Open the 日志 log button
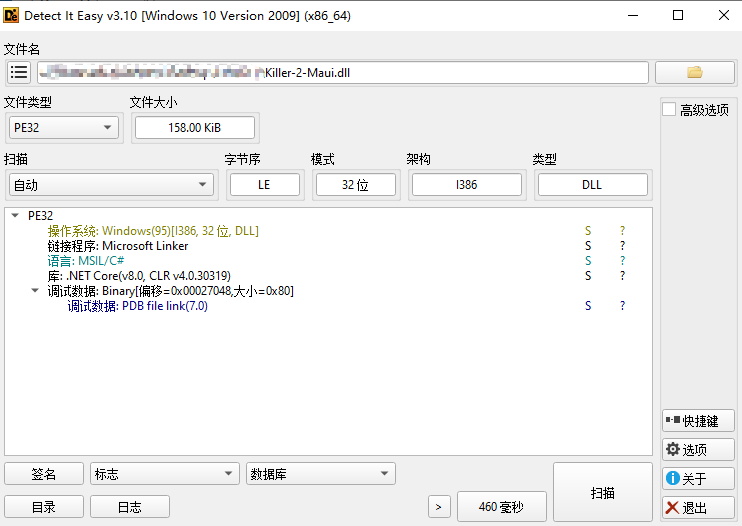The width and height of the screenshot is (742, 526). 130,507
